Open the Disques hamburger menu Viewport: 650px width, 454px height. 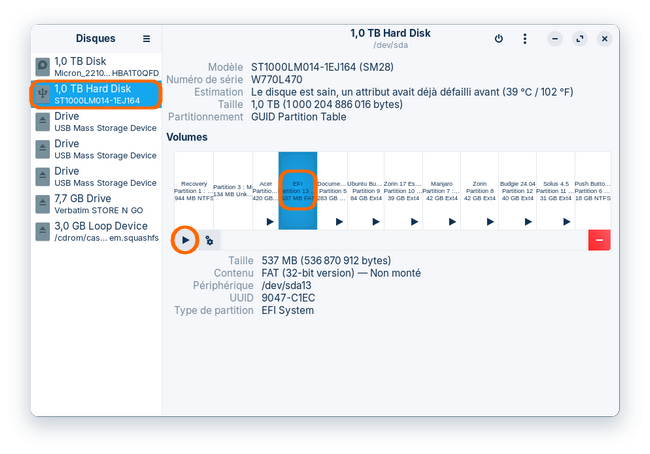[147, 39]
